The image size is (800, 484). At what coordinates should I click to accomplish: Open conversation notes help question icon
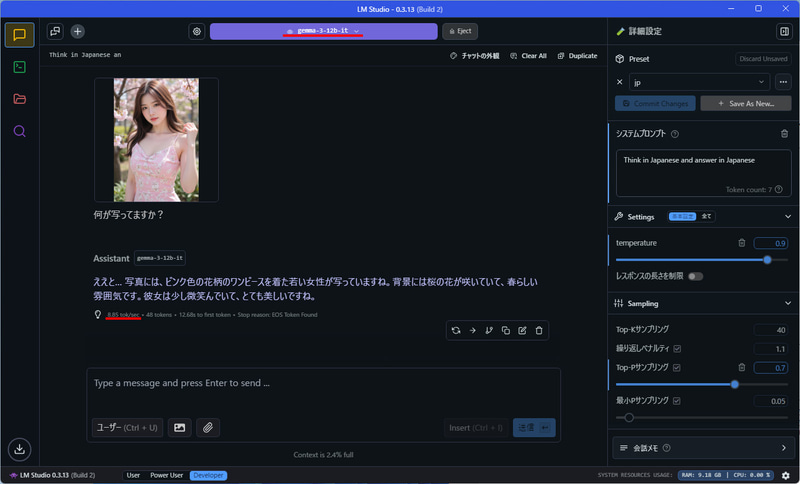tap(666, 448)
